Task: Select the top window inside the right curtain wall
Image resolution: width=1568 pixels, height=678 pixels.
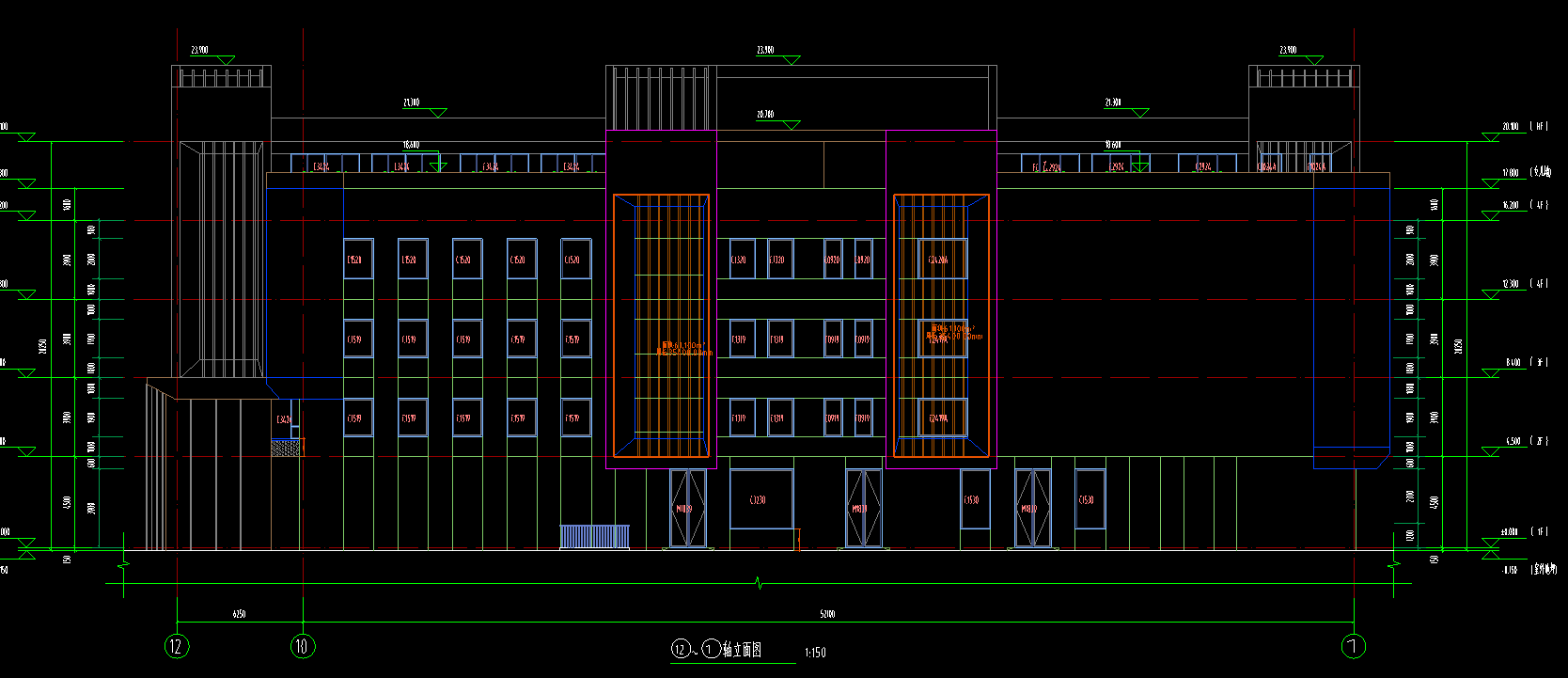Action: [942, 259]
